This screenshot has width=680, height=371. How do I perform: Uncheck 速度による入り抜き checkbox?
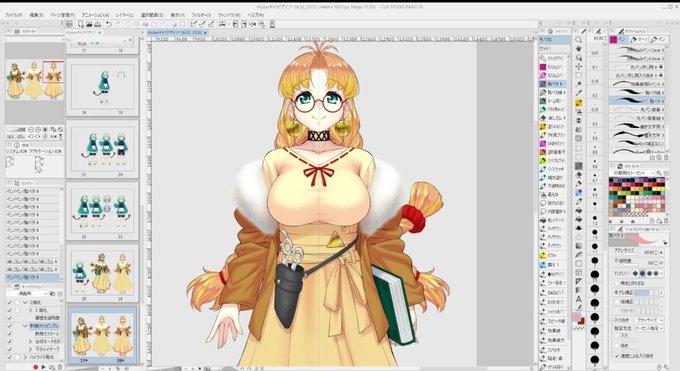point(617,356)
